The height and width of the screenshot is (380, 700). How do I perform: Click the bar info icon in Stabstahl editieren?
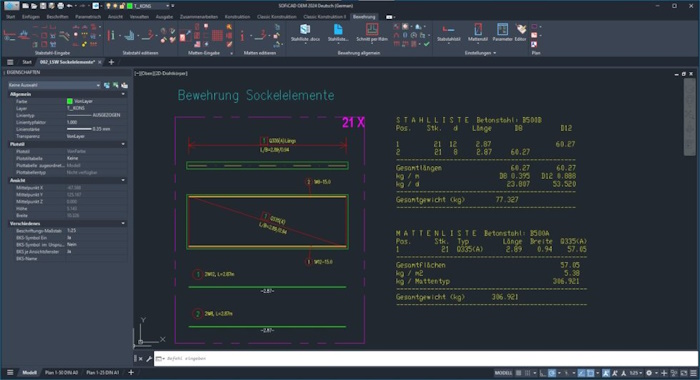[x=111, y=35]
